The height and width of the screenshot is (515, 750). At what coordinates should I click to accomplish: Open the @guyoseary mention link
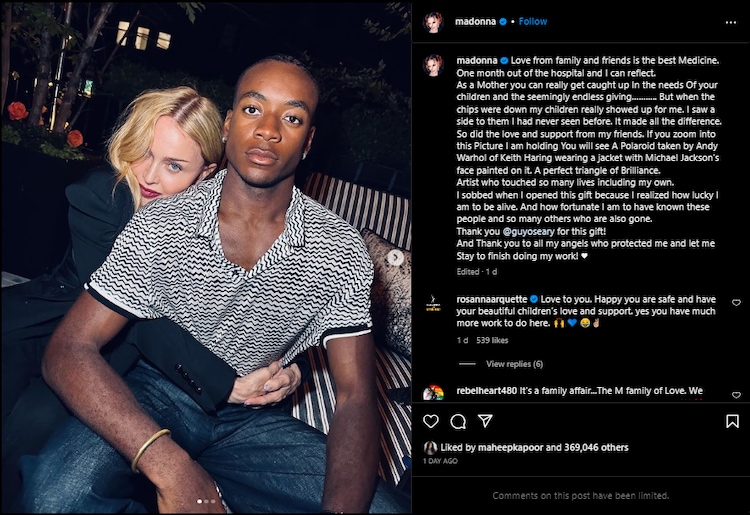(529, 231)
